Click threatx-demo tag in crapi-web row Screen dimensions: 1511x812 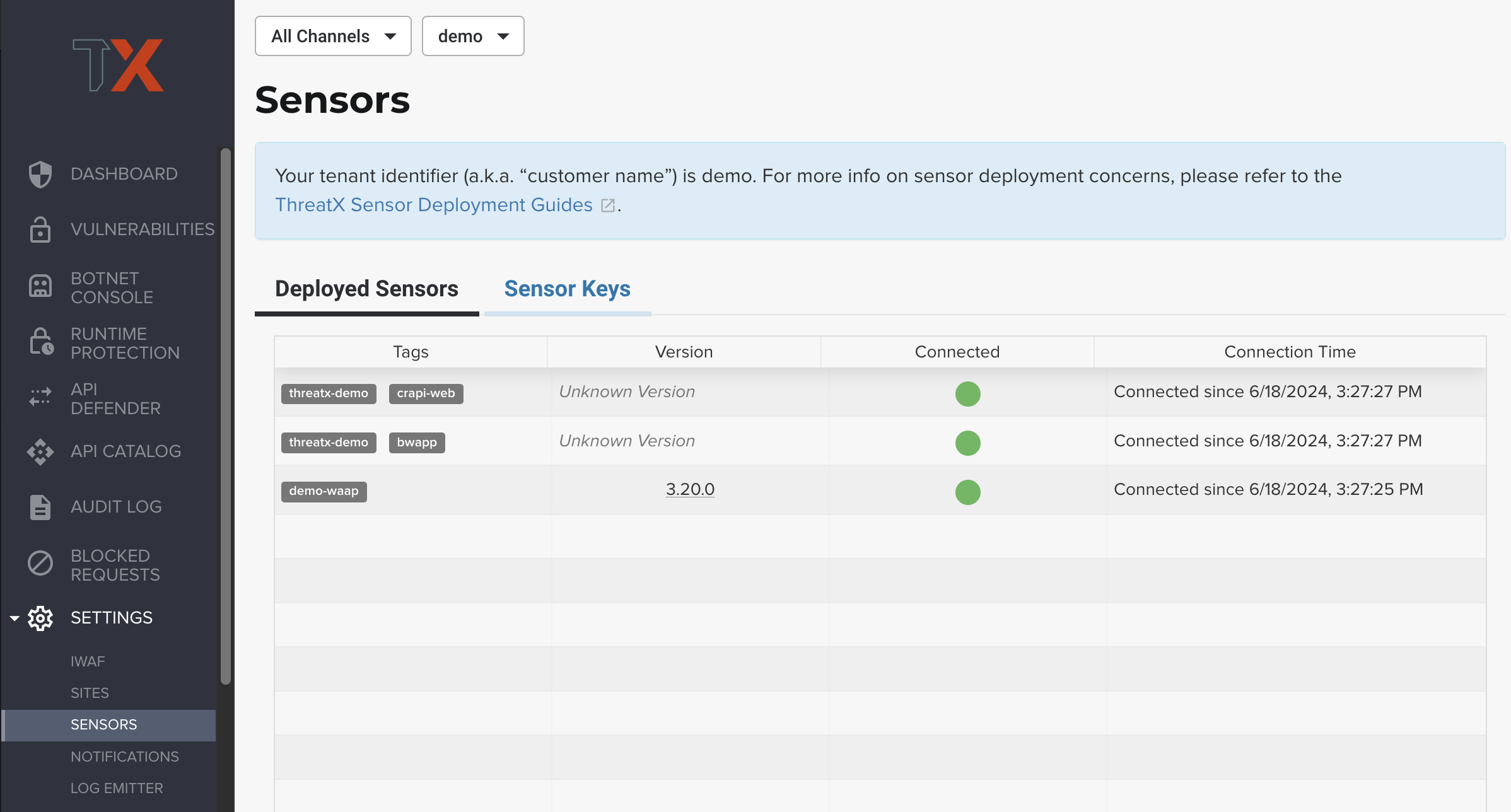[329, 393]
